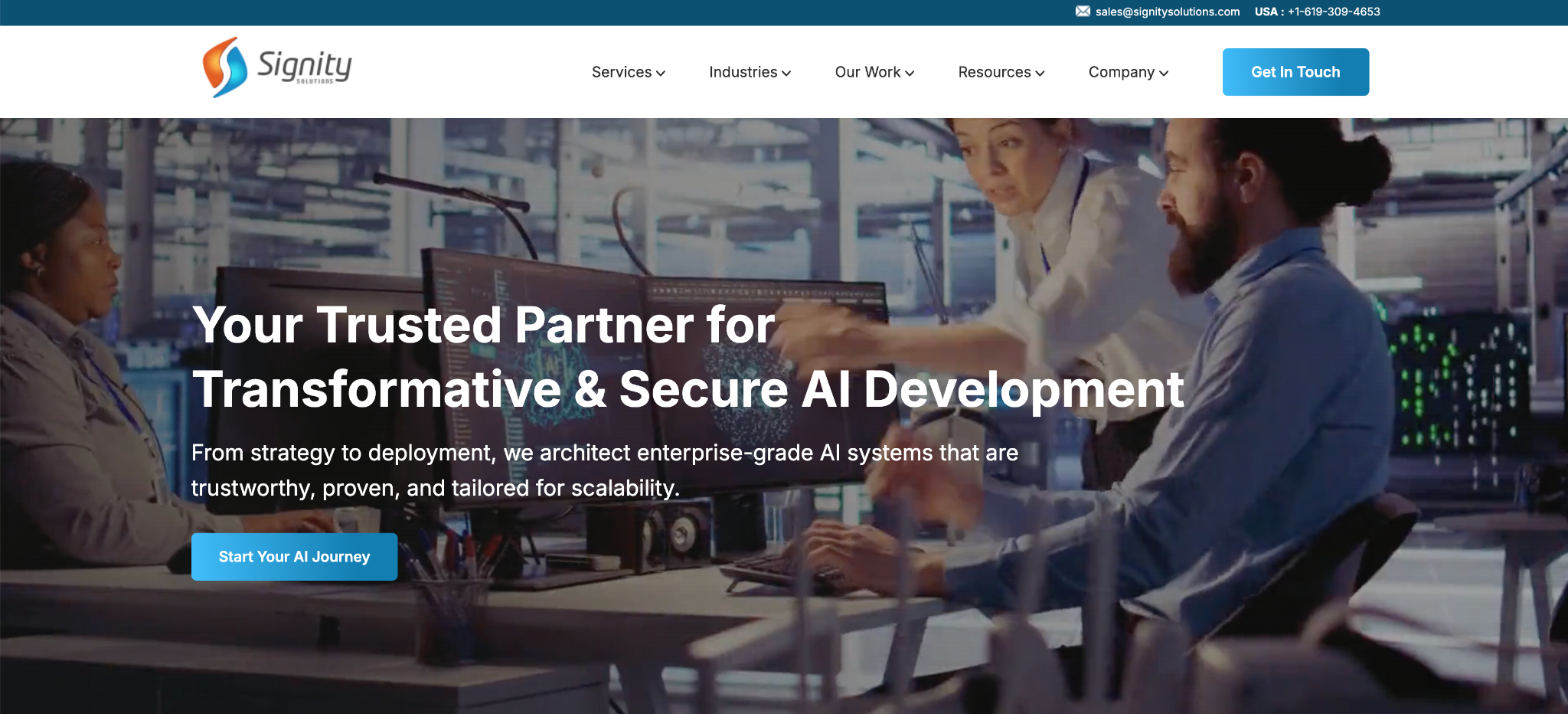Click the Get In Touch button
The height and width of the screenshot is (714, 1568).
pos(1295,72)
